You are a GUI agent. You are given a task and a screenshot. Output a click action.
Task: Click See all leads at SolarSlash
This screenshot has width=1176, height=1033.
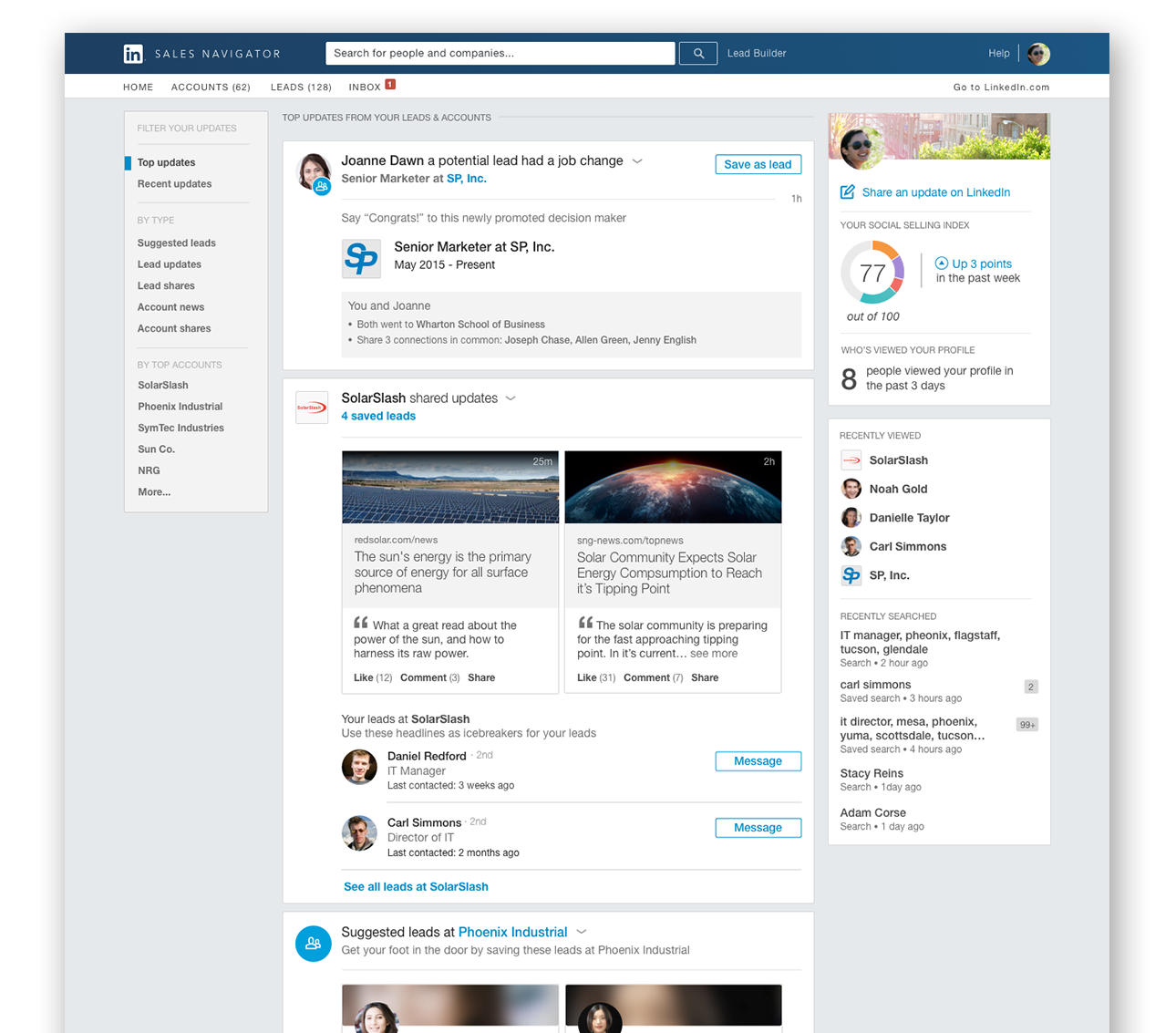[416, 887]
